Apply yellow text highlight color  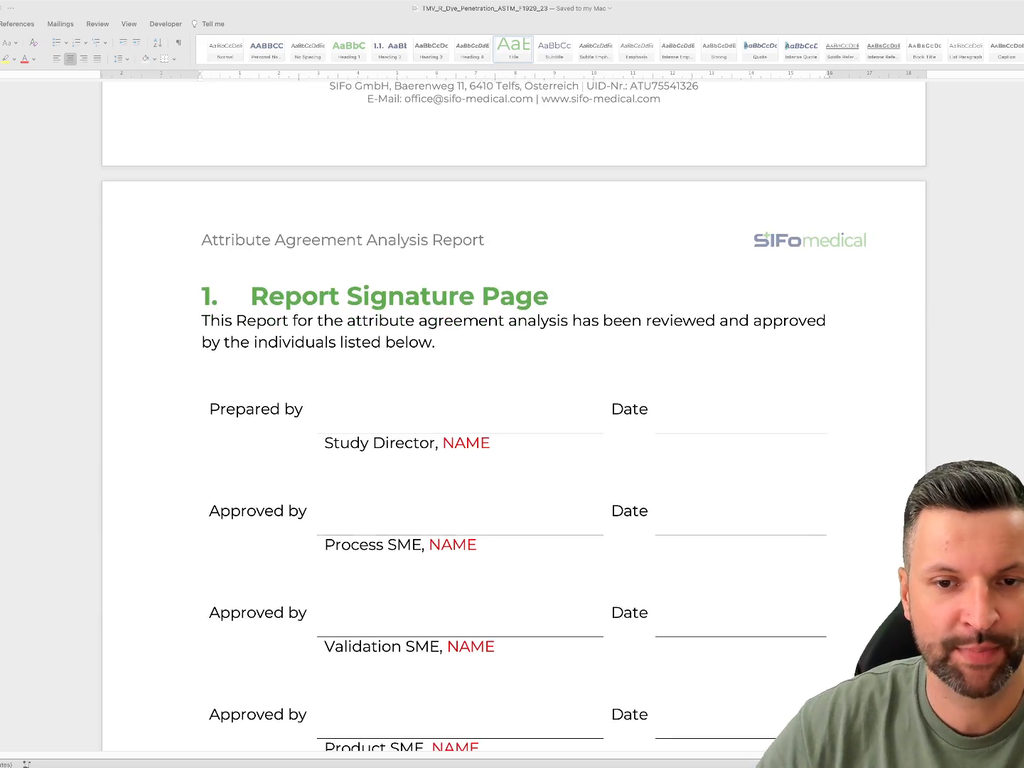tap(5, 59)
